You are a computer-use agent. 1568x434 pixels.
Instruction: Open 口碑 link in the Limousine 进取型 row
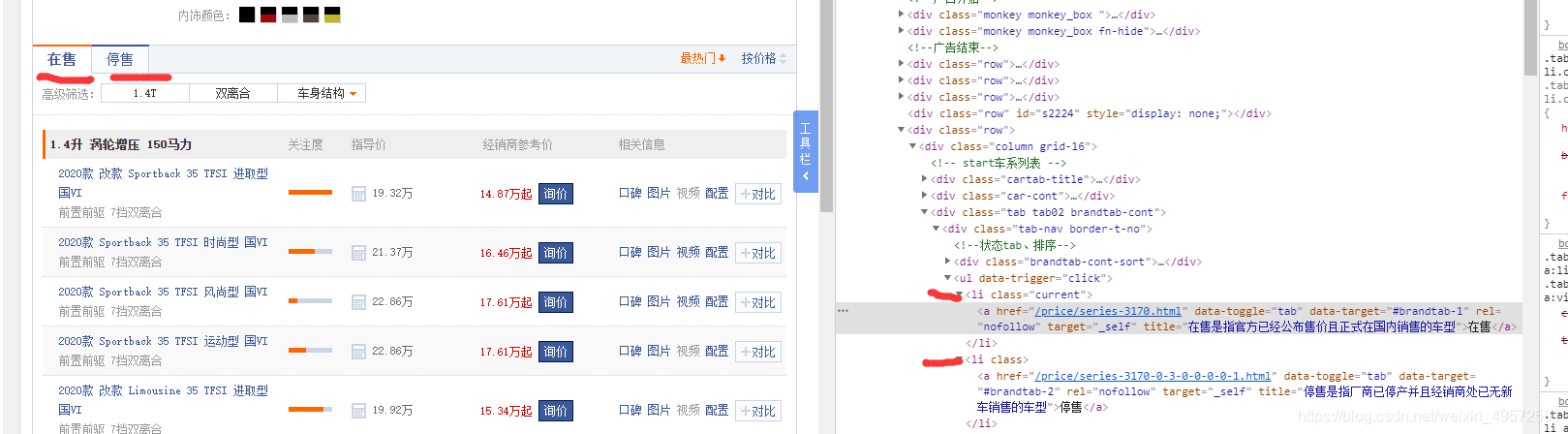tap(630, 409)
